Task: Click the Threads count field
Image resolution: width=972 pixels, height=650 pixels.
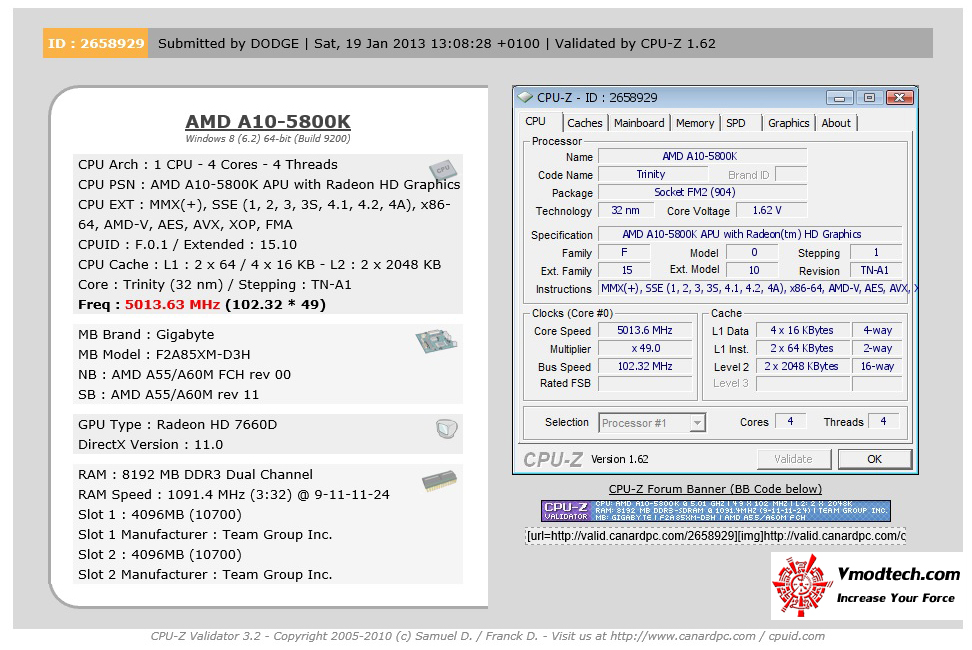Action: click(883, 422)
